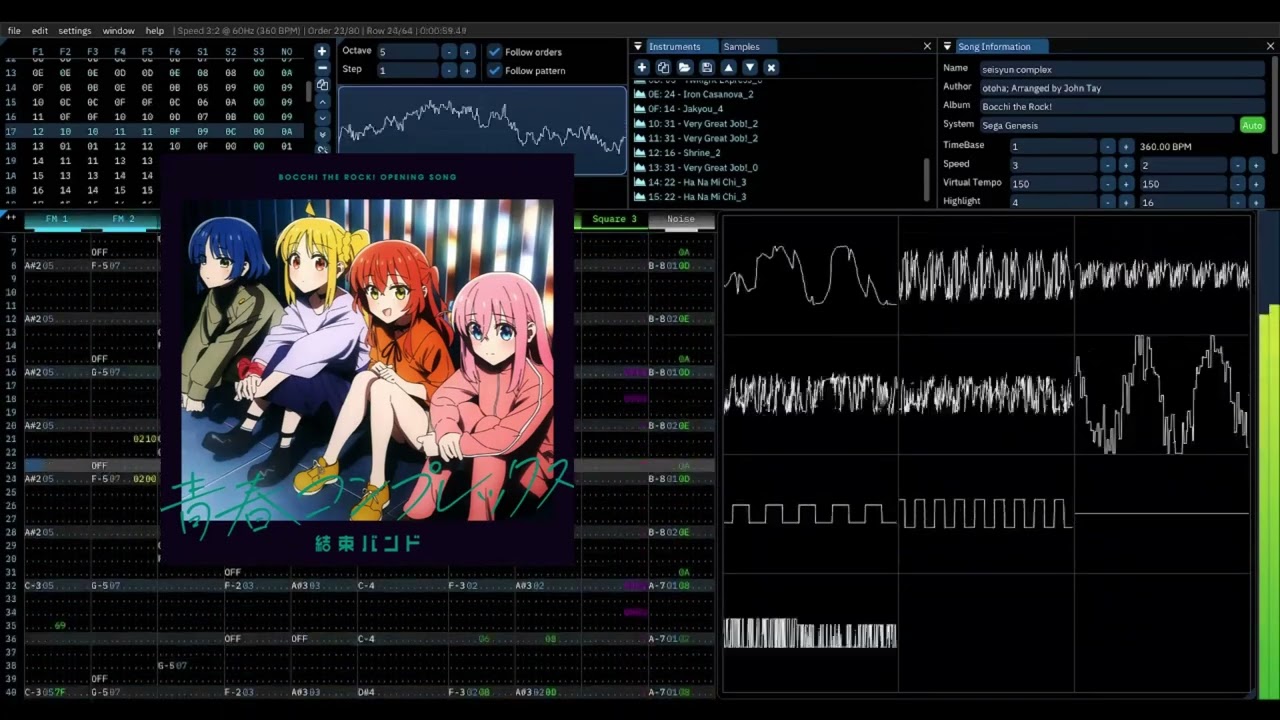Open the window menu
1280x720 pixels.
coord(118,31)
